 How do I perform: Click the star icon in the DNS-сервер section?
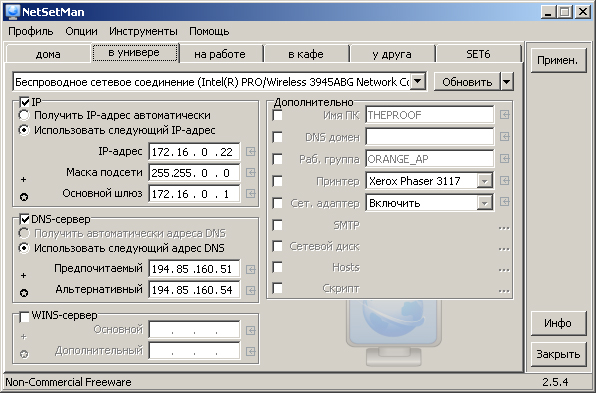point(24,293)
